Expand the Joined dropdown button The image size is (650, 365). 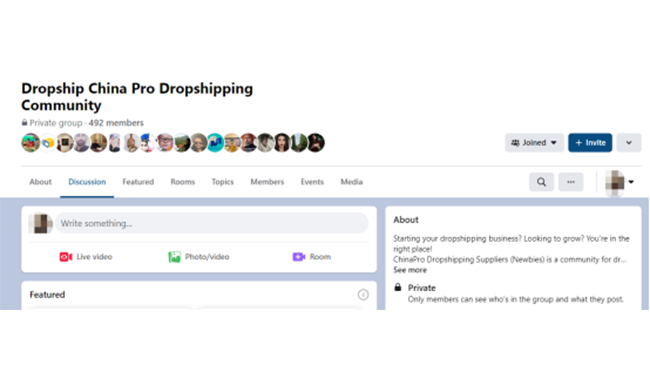click(534, 143)
